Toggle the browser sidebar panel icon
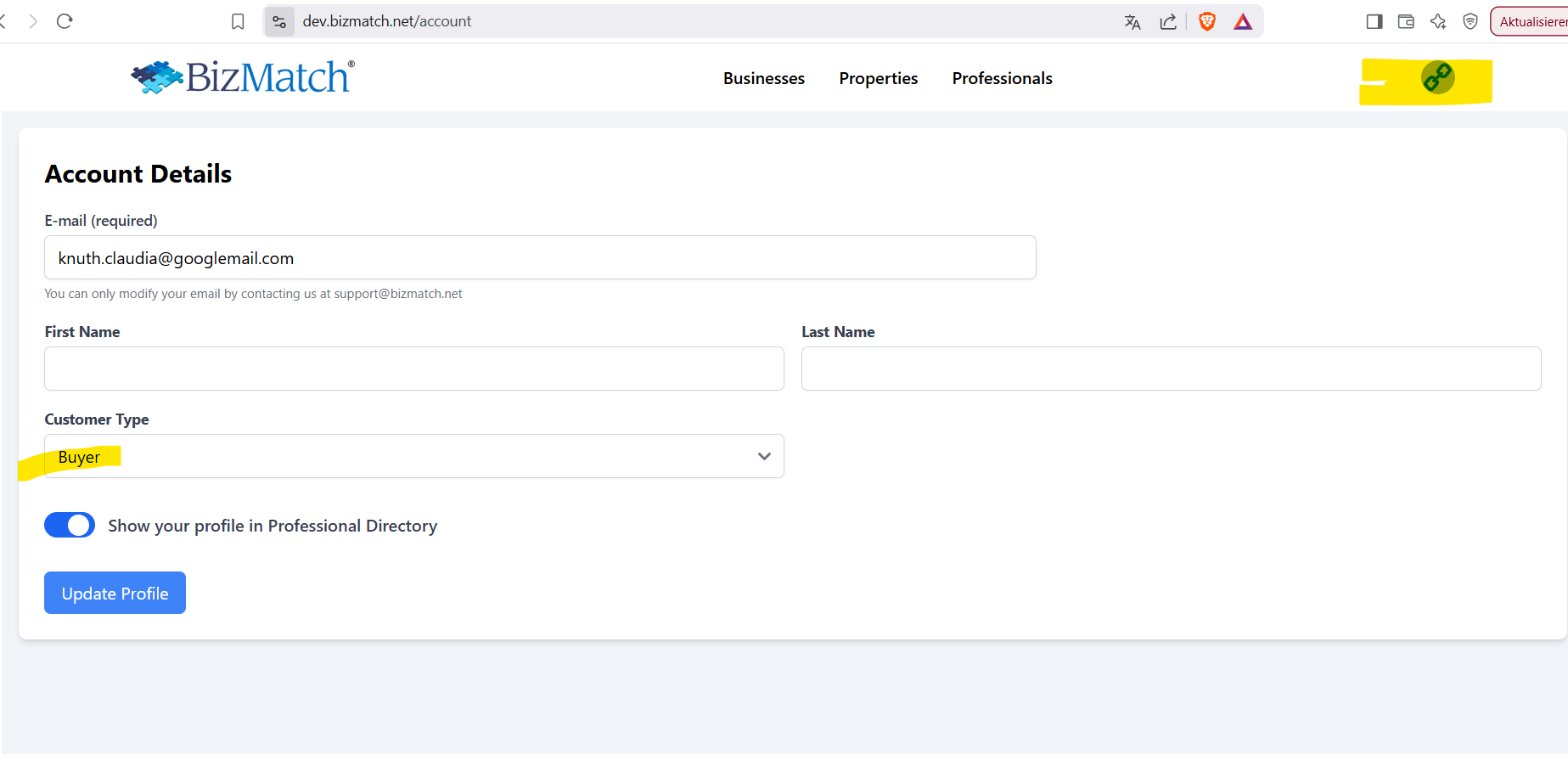Viewport: 1568px width, 760px height. pos(1374,22)
